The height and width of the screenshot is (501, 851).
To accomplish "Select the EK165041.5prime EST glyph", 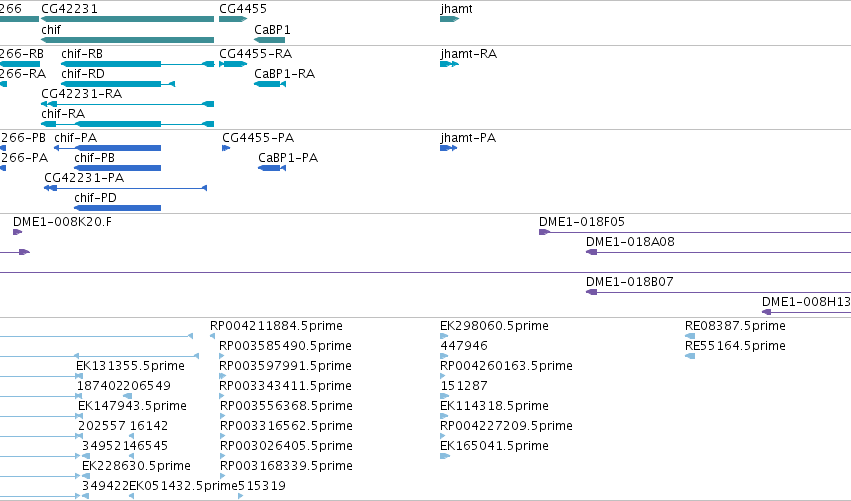I will (445, 456).
